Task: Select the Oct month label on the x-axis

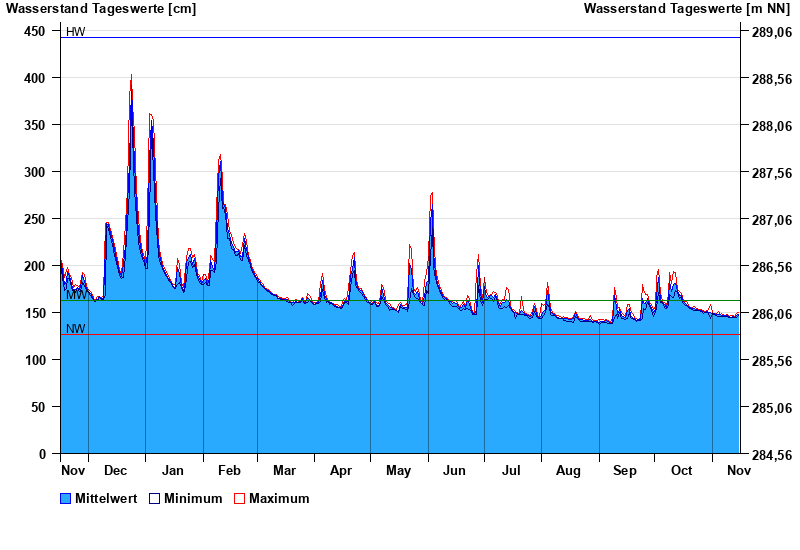Action: (682, 470)
